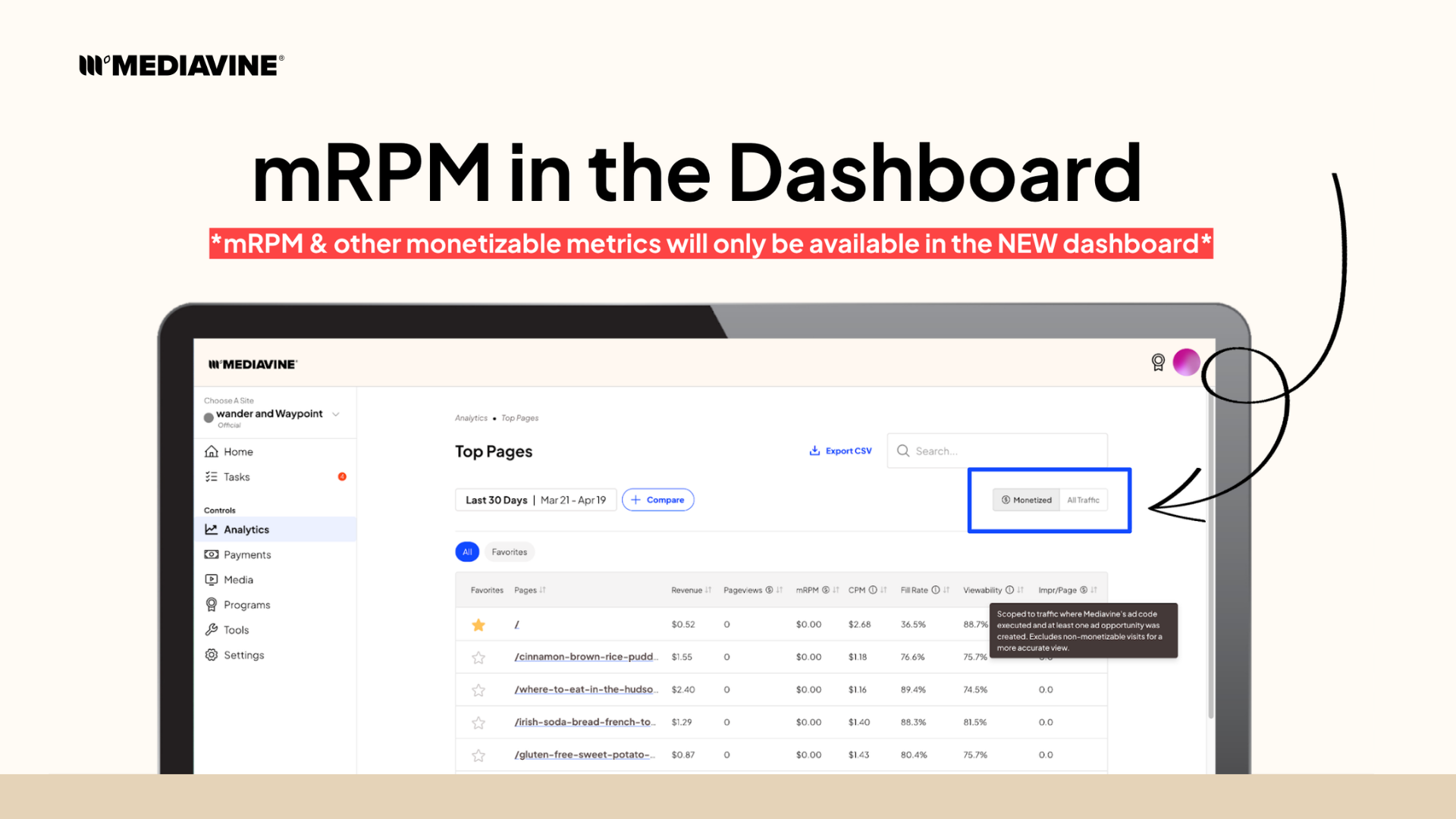The height and width of the screenshot is (819, 1456).
Task: Click the $2.40 revenue cell
Action: coord(682,689)
